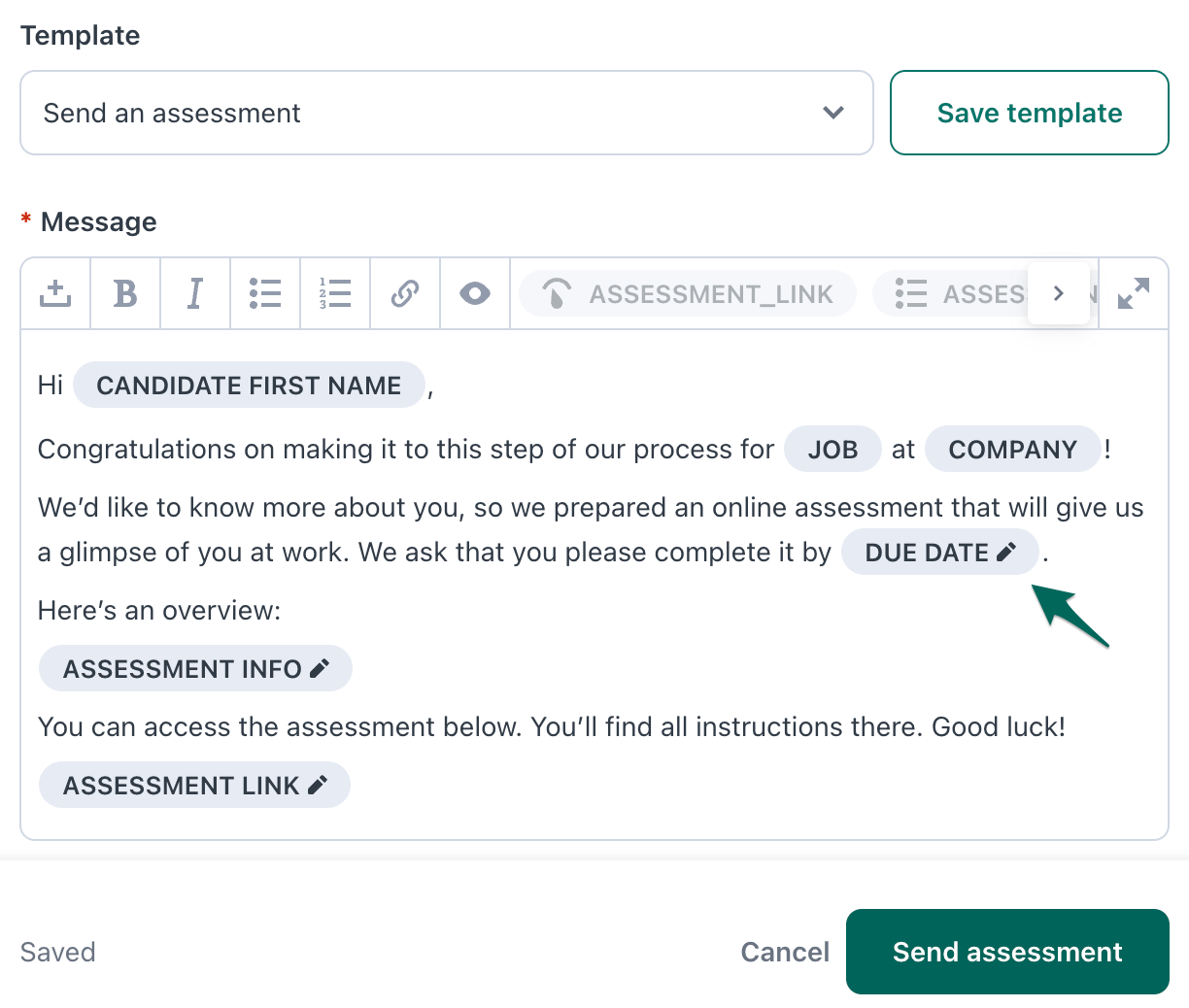The width and height of the screenshot is (1189, 1008).
Task: Edit the ASSESSMENT INFO placeholder
Action: click(319, 669)
